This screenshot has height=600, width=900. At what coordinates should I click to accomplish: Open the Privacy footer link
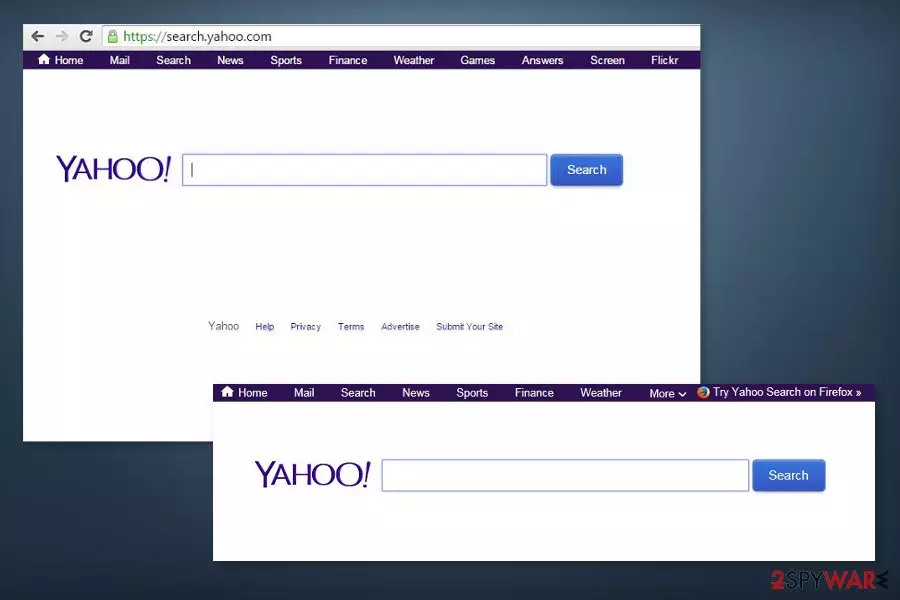tap(305, 327)
